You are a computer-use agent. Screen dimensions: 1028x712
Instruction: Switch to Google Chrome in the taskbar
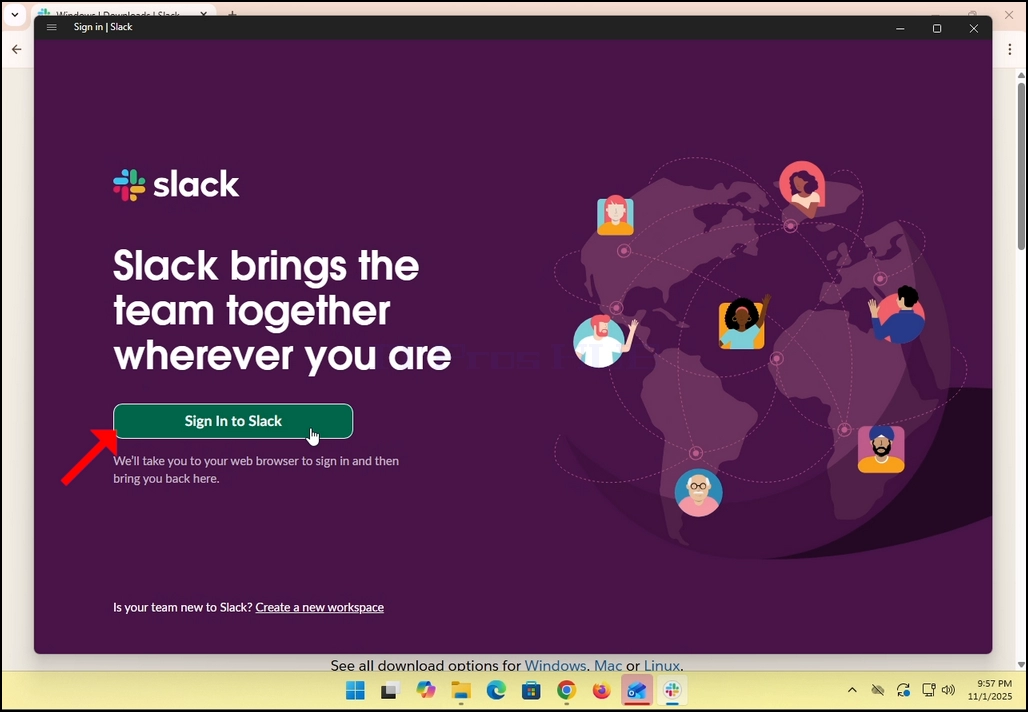(x=566, y=690)
